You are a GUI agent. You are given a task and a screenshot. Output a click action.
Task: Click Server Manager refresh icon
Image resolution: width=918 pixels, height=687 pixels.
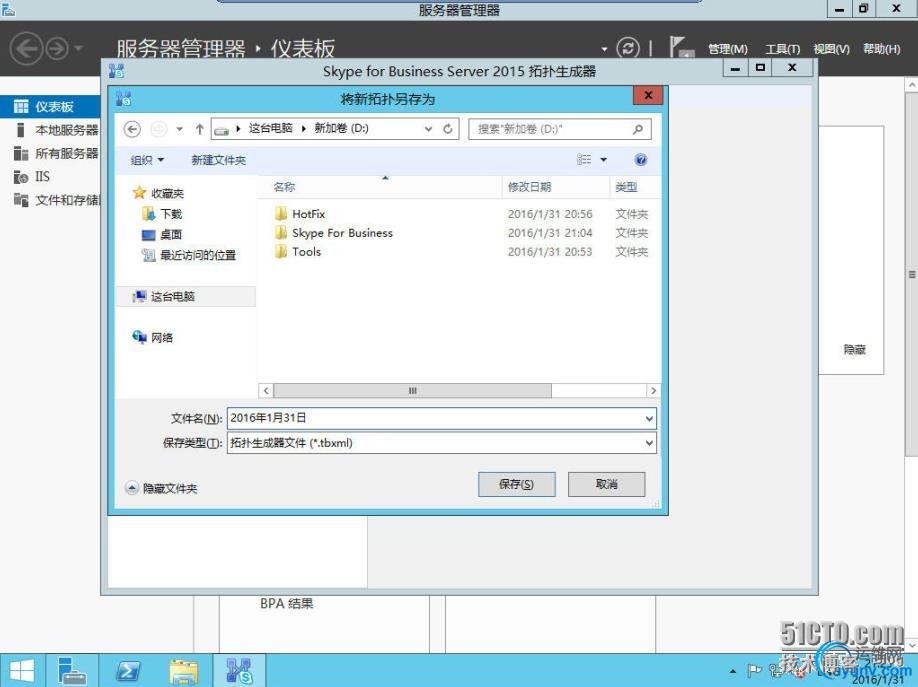628,48
